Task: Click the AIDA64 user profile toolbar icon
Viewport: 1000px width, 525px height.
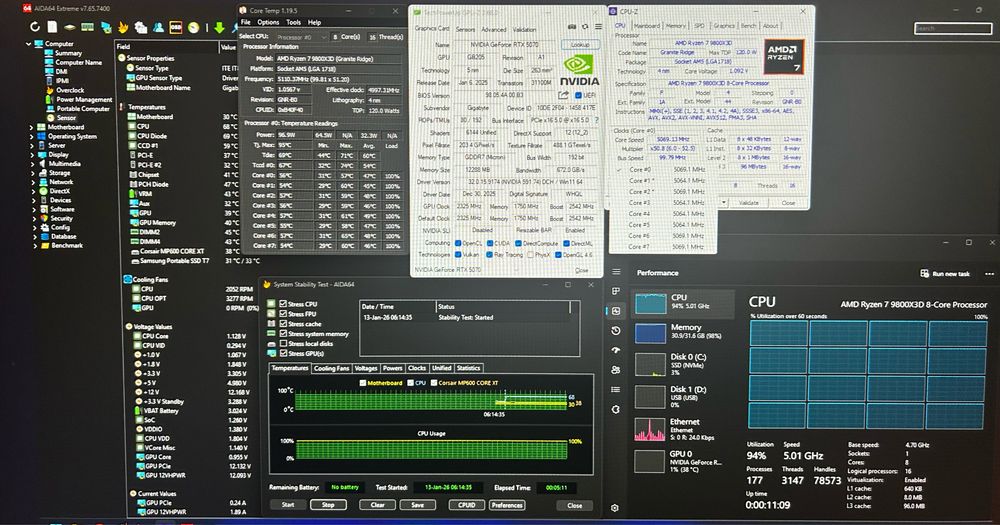Action: 158,27
